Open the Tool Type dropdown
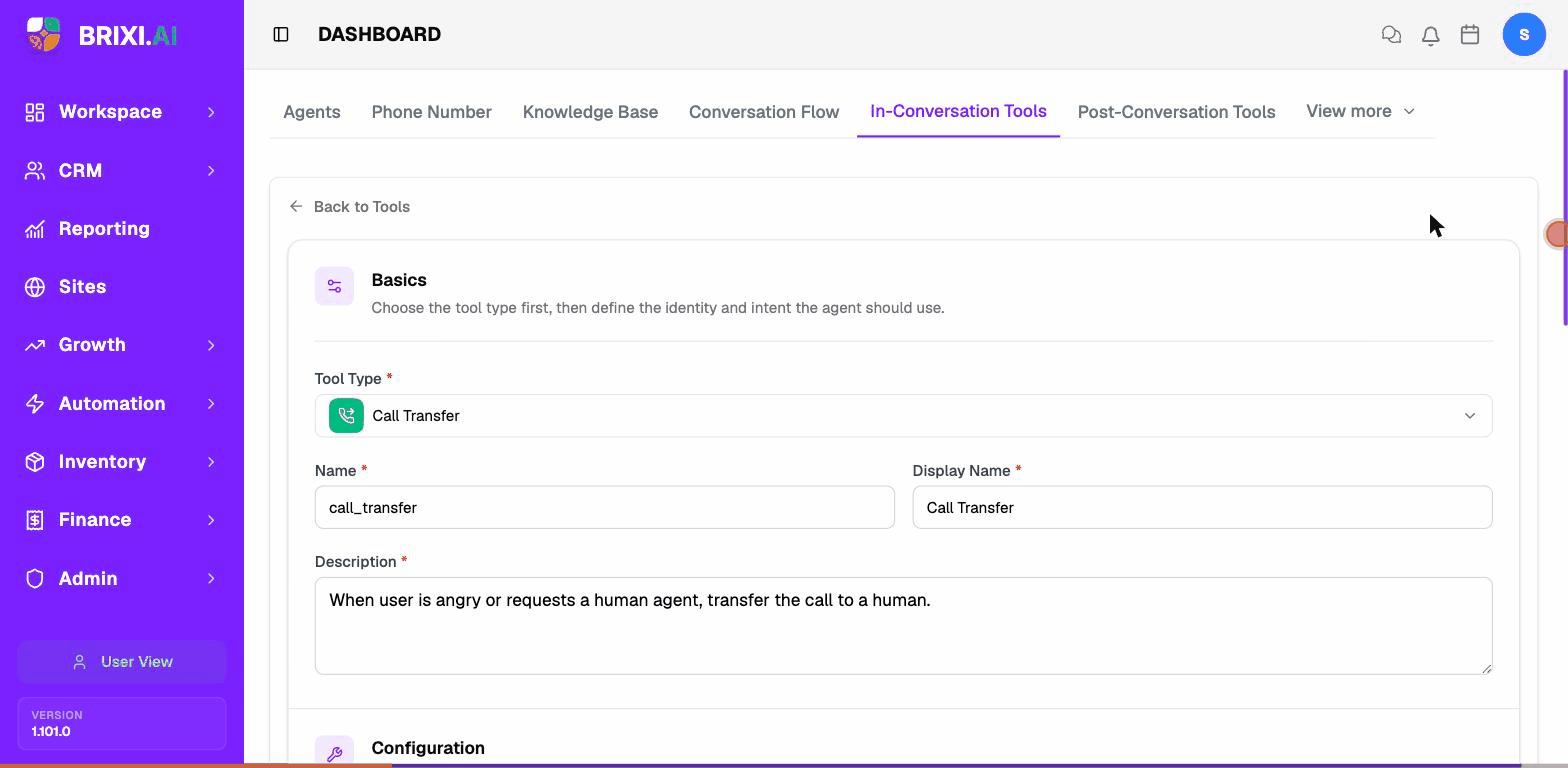The height and width of the screenshot is (768, 1568). tap(903, 416)
